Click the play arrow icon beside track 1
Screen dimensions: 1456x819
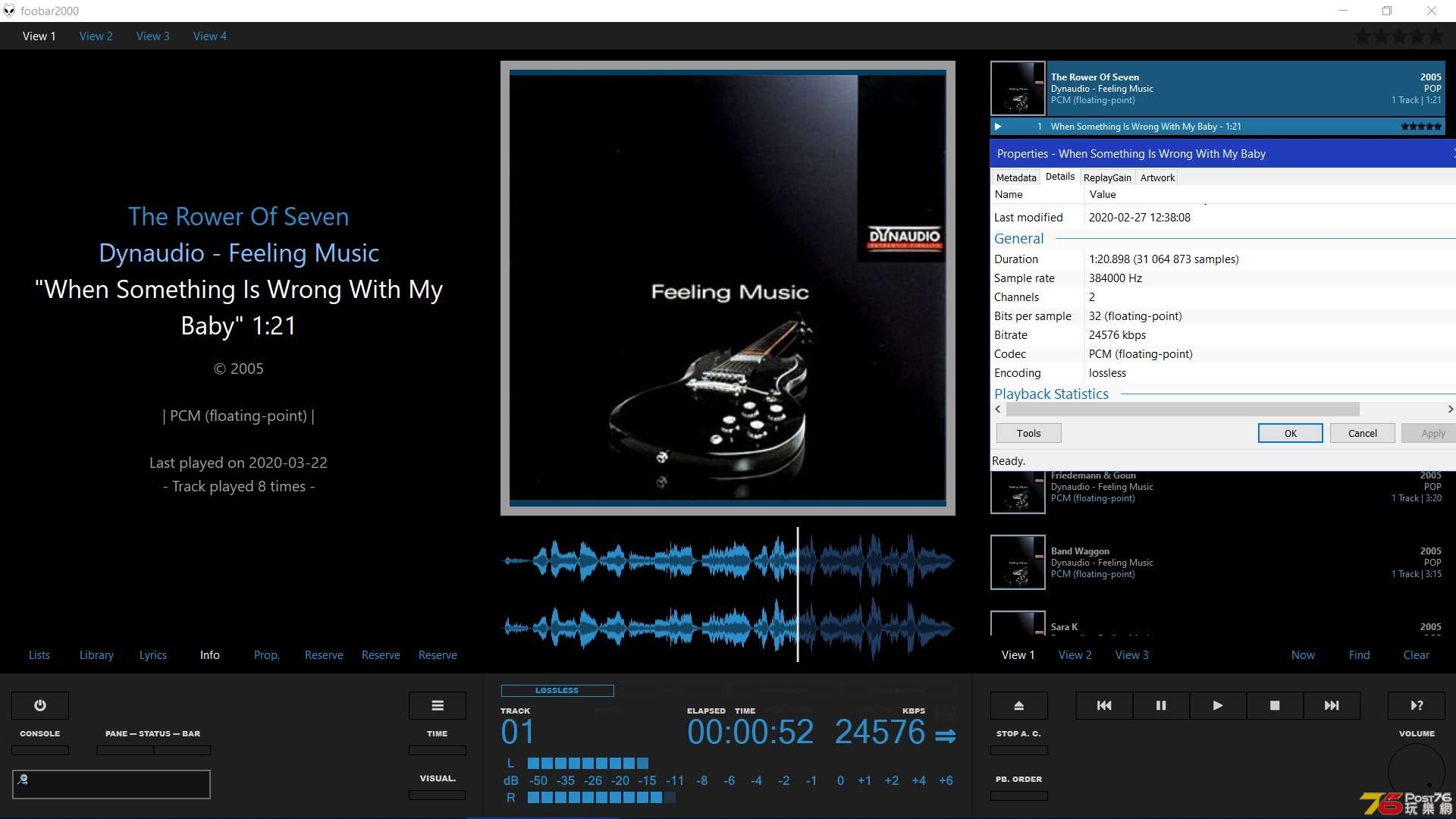(x=998, y=127)
